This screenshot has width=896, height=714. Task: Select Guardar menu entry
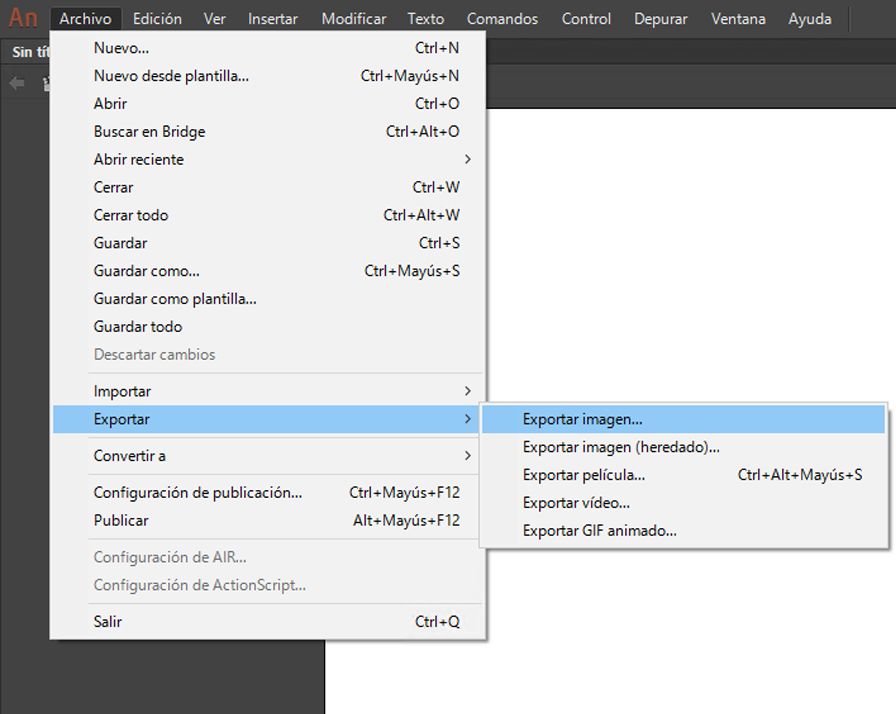(267, 243)
